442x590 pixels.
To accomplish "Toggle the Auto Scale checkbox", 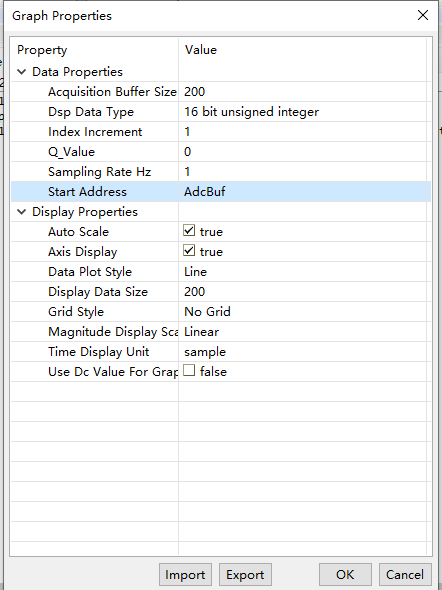I will [189, 230].
